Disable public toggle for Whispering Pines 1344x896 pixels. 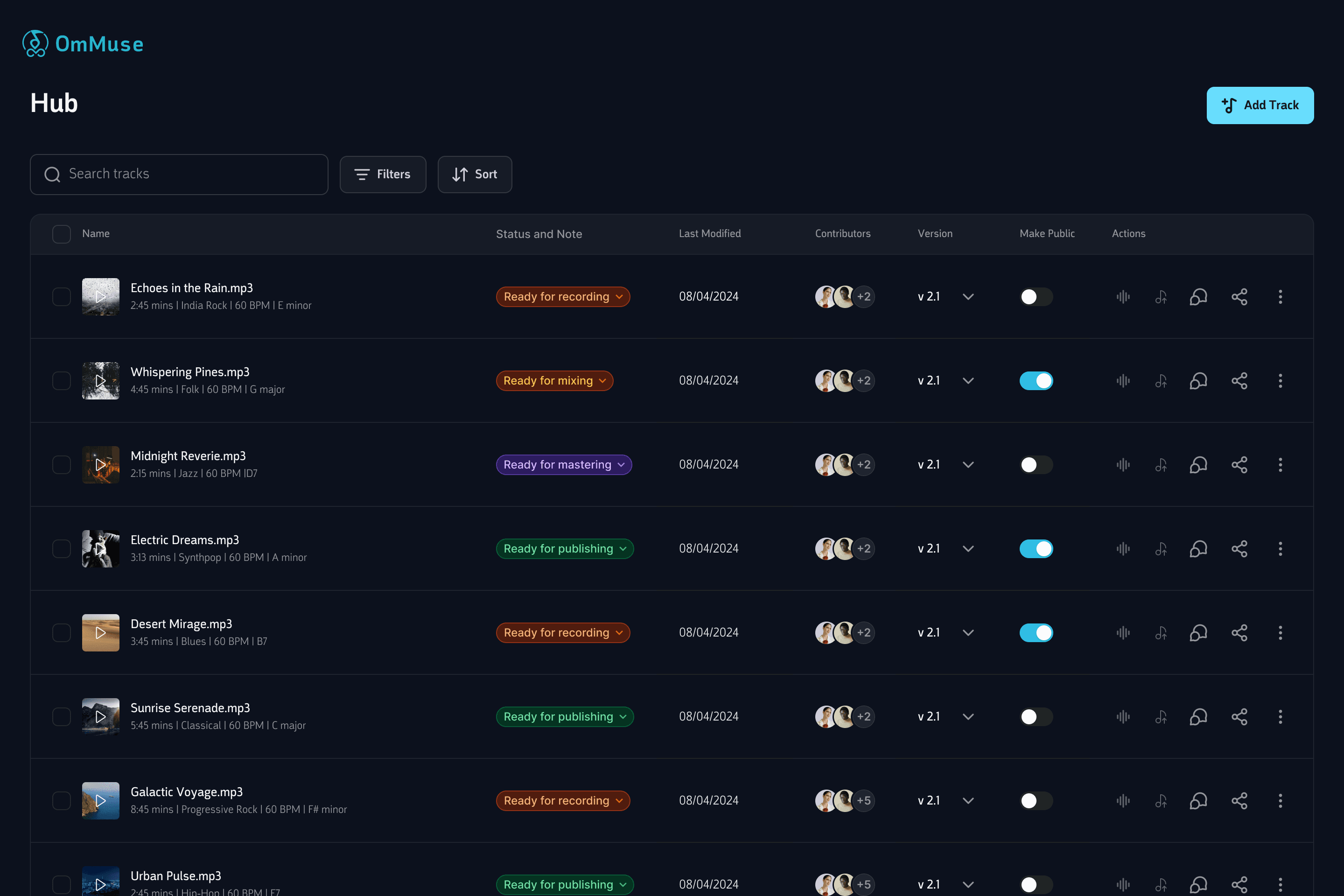pyautogui.click(x=1036, y=381)
